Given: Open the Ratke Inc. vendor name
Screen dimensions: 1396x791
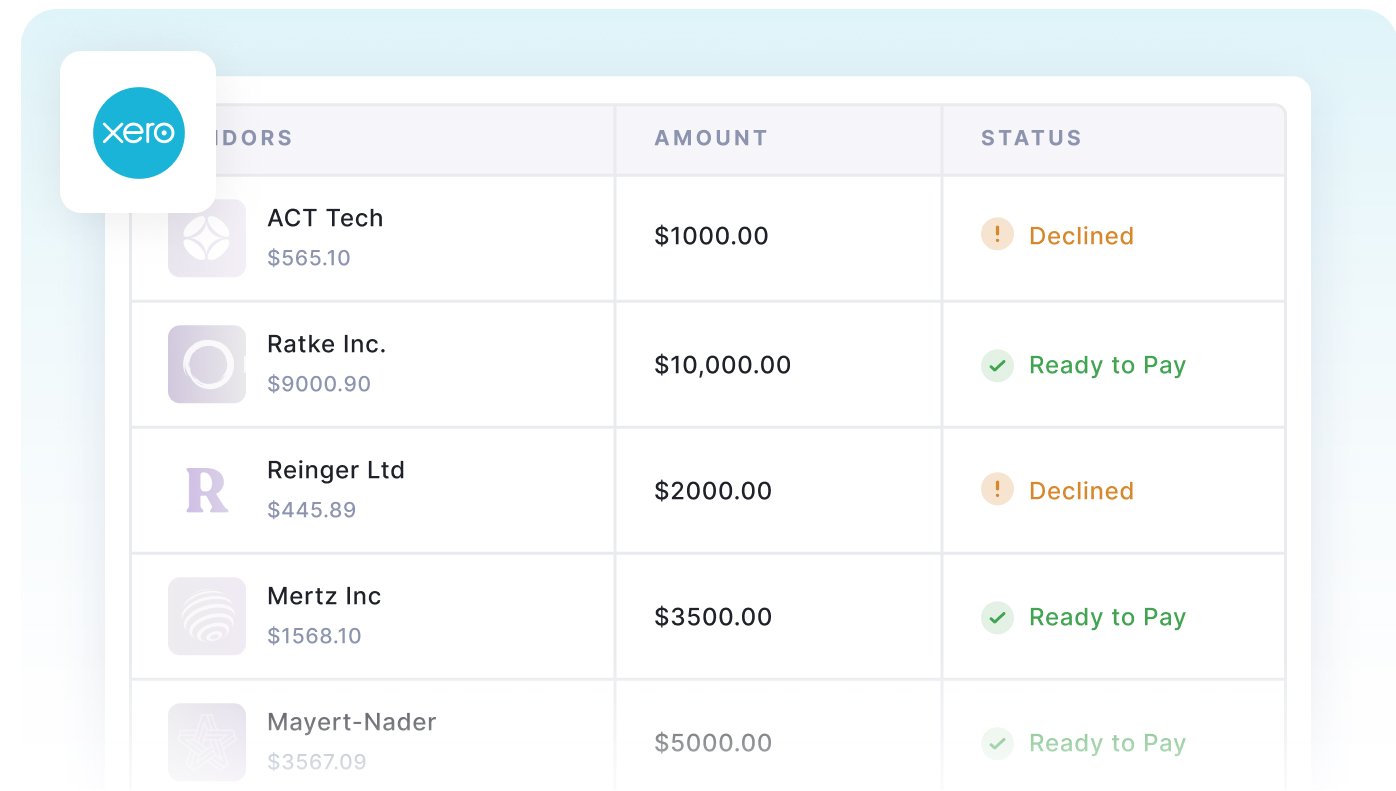Looking at the screenshot, I should coord(326,344).
